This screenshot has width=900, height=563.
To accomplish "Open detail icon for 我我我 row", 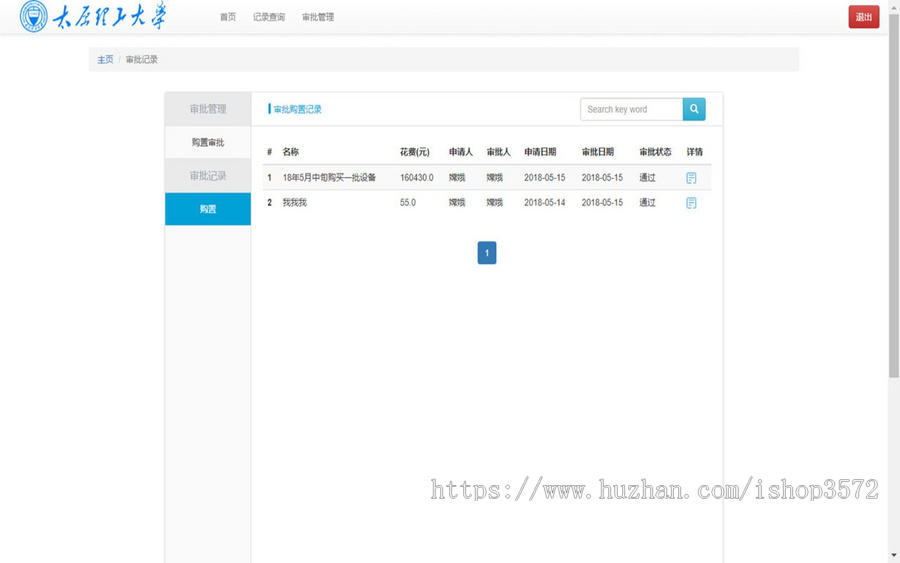I will 691,203.
